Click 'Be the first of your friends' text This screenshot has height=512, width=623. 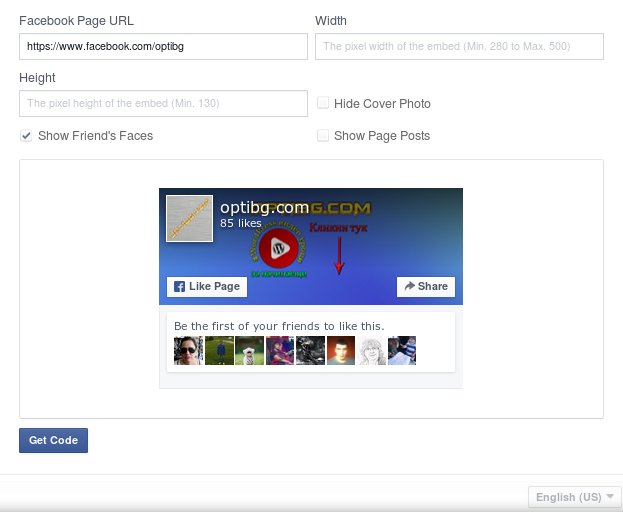(x=279, y=326)
